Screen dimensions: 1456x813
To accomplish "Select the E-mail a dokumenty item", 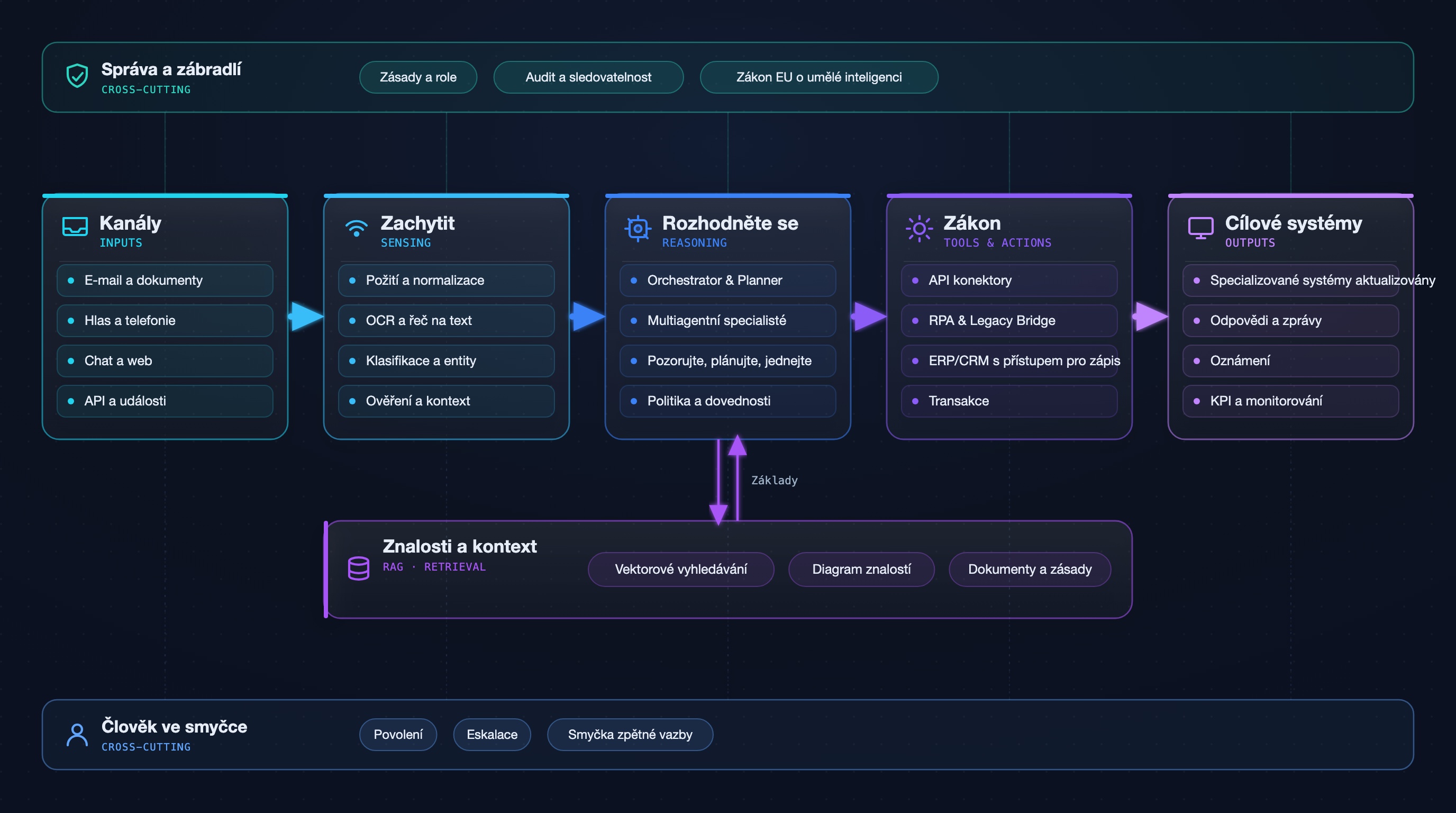I will click(x=165, y=281).
